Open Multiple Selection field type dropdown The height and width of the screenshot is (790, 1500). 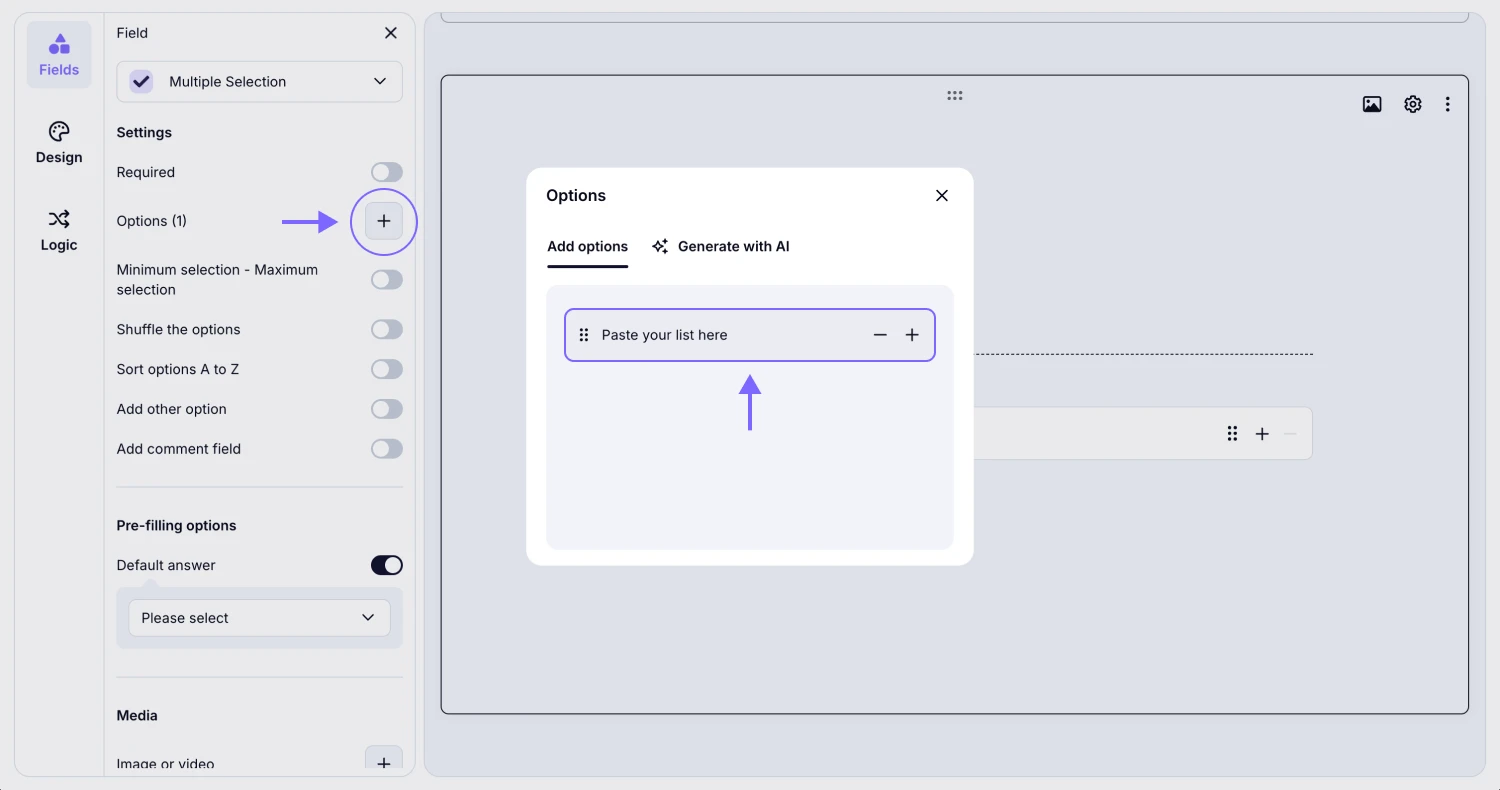tap(260, 82)
